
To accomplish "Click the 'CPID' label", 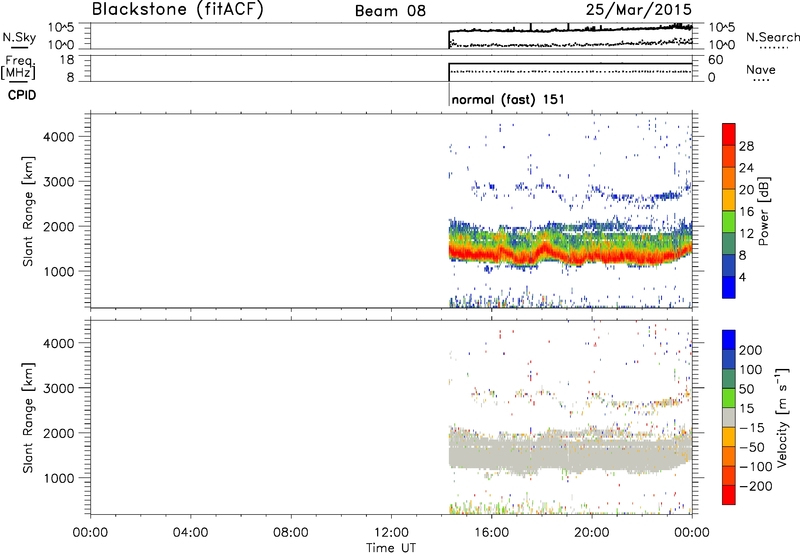I will point(22,95).
